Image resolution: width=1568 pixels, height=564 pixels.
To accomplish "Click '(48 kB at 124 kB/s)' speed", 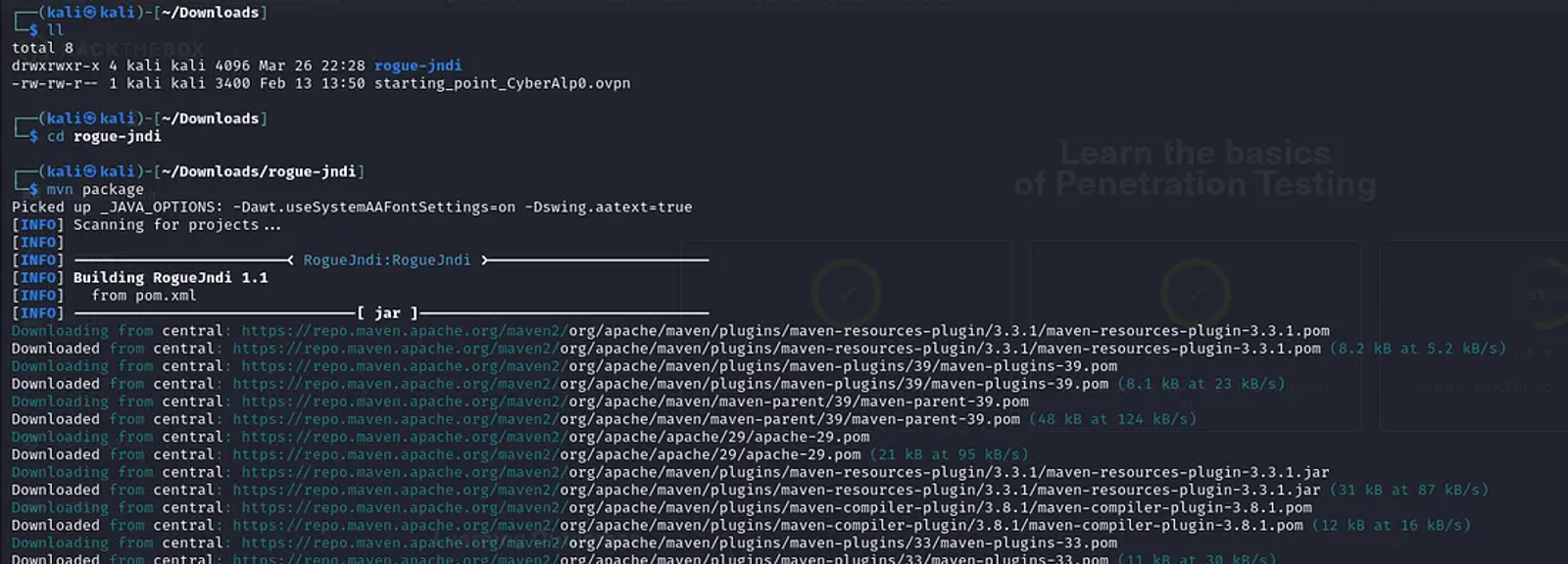I will 1113,419.
